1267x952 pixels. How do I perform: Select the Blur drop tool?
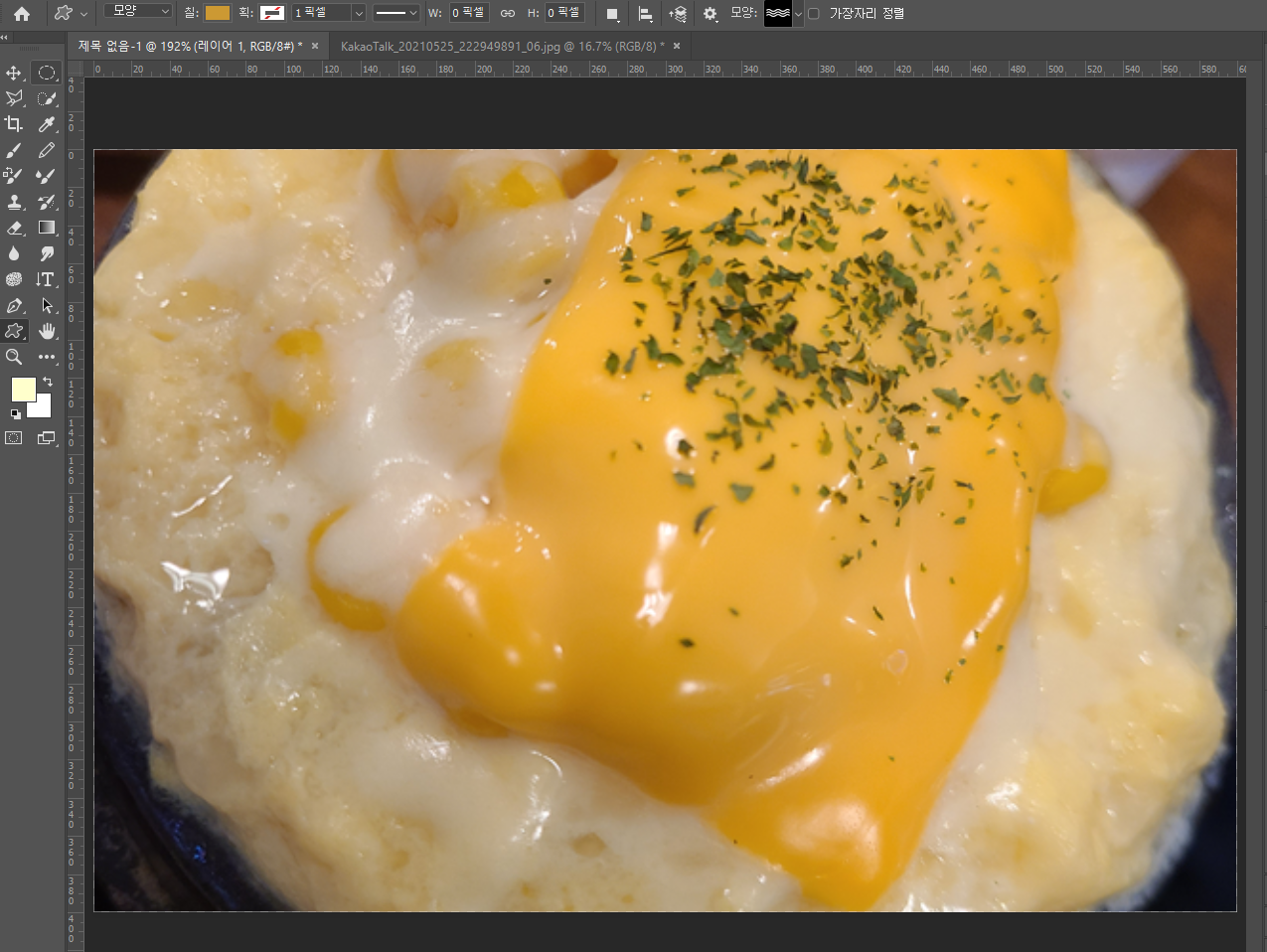coord(14,253)
